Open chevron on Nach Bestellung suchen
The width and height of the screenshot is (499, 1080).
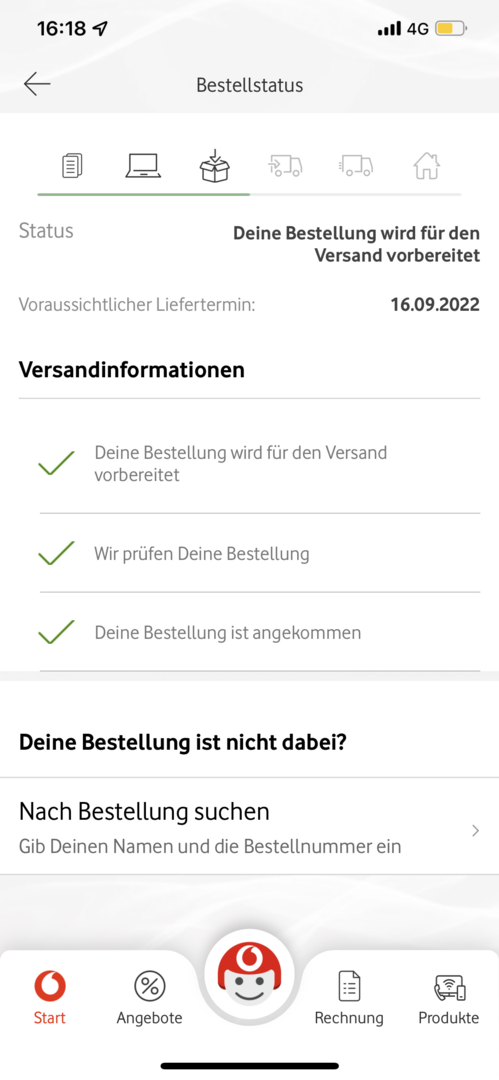pos(475,831)
